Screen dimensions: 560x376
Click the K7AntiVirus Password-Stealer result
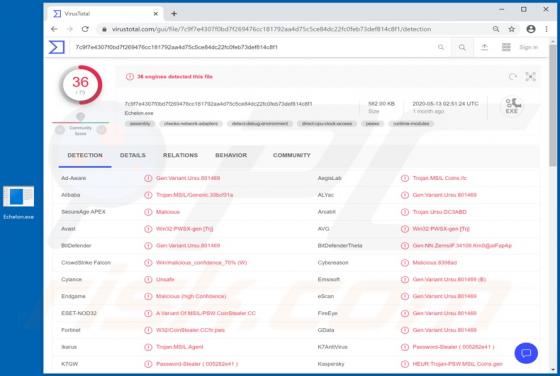pyautogui.click(x=454, y=347)
